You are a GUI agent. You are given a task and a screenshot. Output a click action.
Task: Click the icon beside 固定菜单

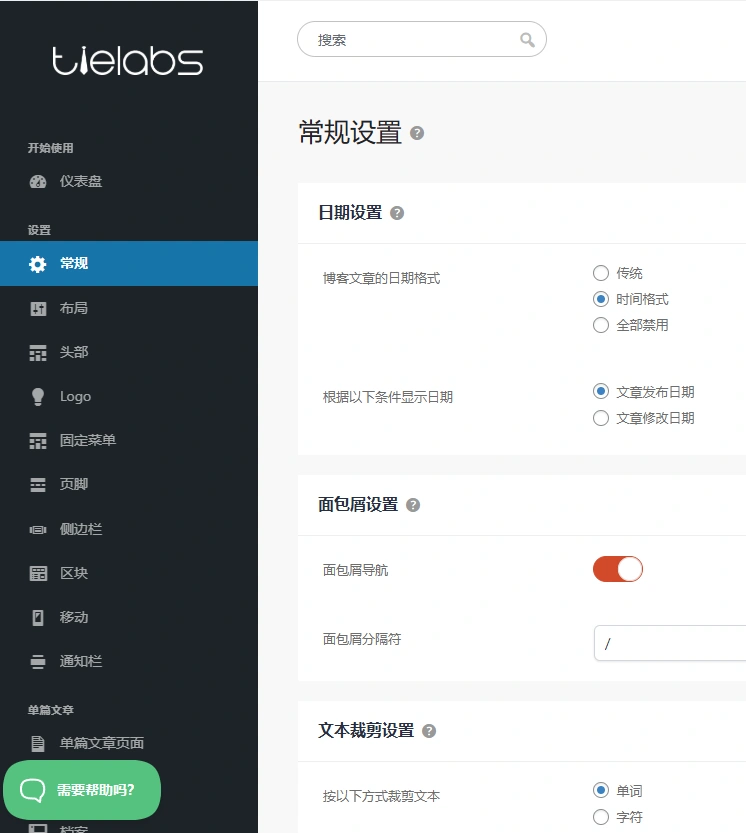[x=38, y=441]
